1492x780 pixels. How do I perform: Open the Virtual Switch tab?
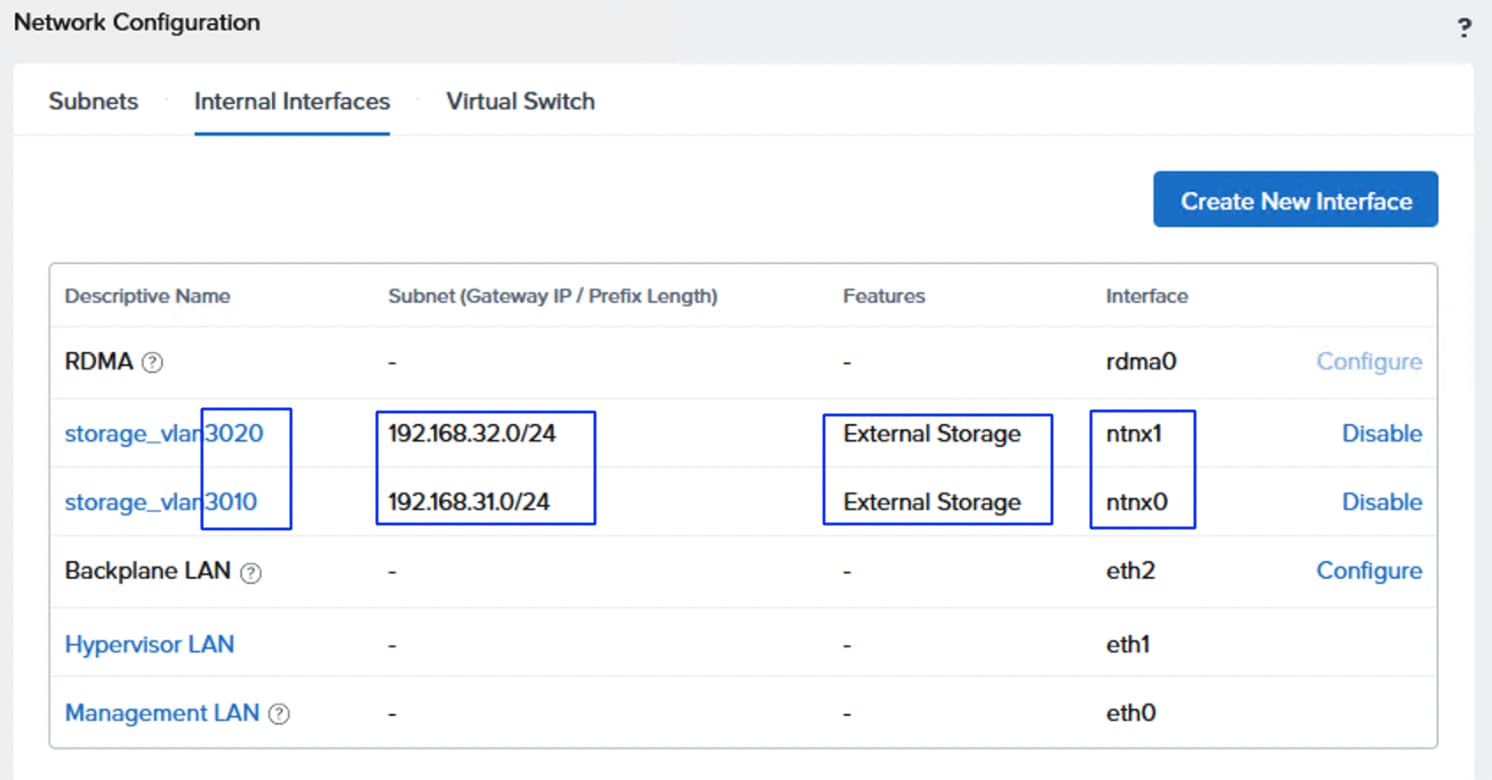[520, 101]
